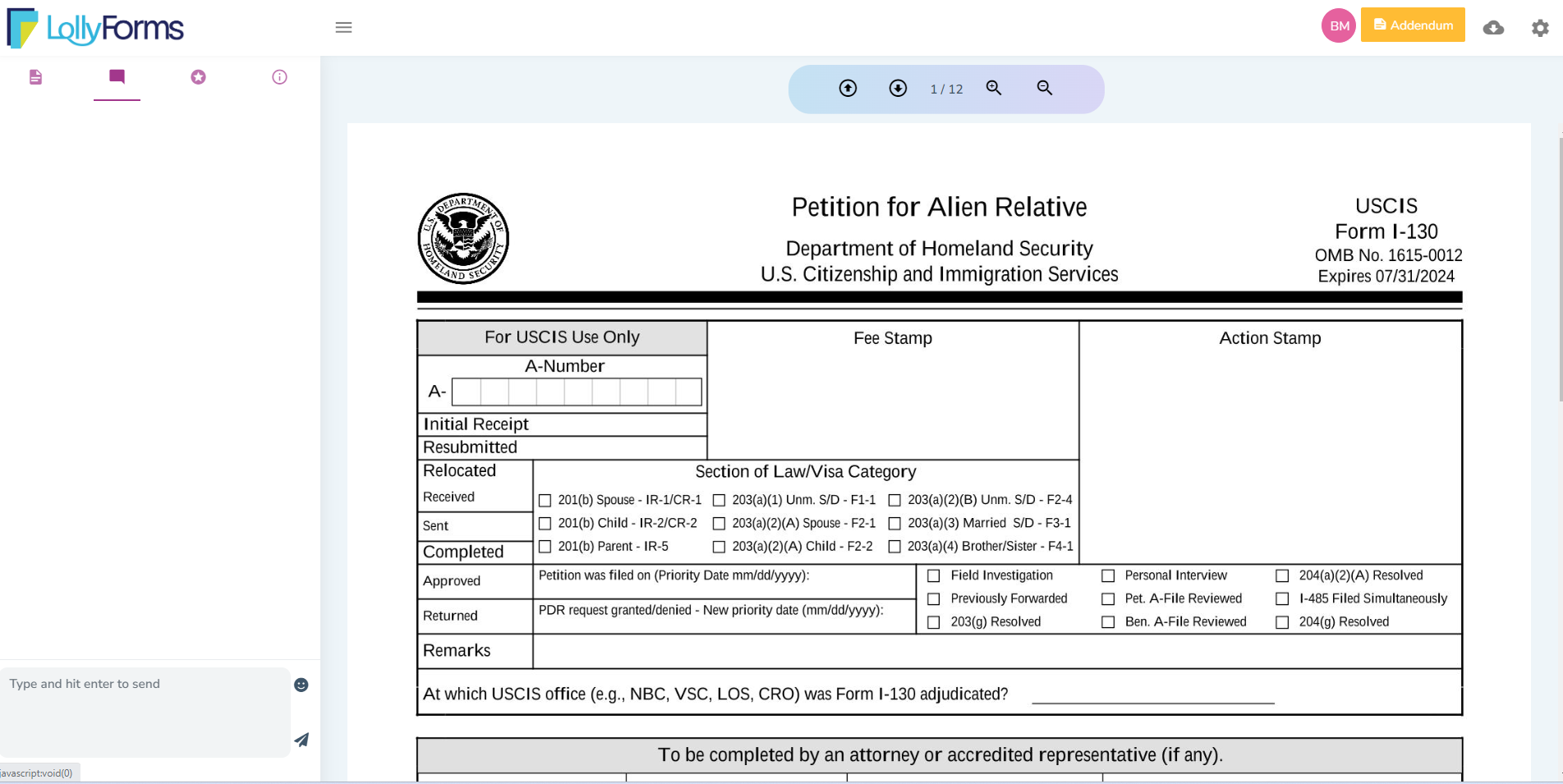Check 201(b) Parent - IR-5 box
Screen dimensions: 1563x784
[x=545, y=546]
